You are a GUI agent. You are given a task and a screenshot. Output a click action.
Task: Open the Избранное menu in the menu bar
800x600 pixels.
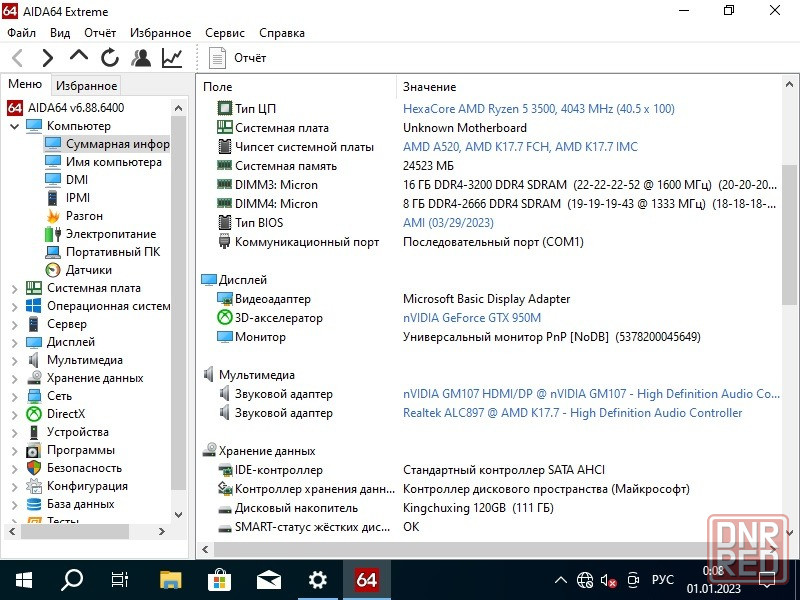[x=160, y=33]
